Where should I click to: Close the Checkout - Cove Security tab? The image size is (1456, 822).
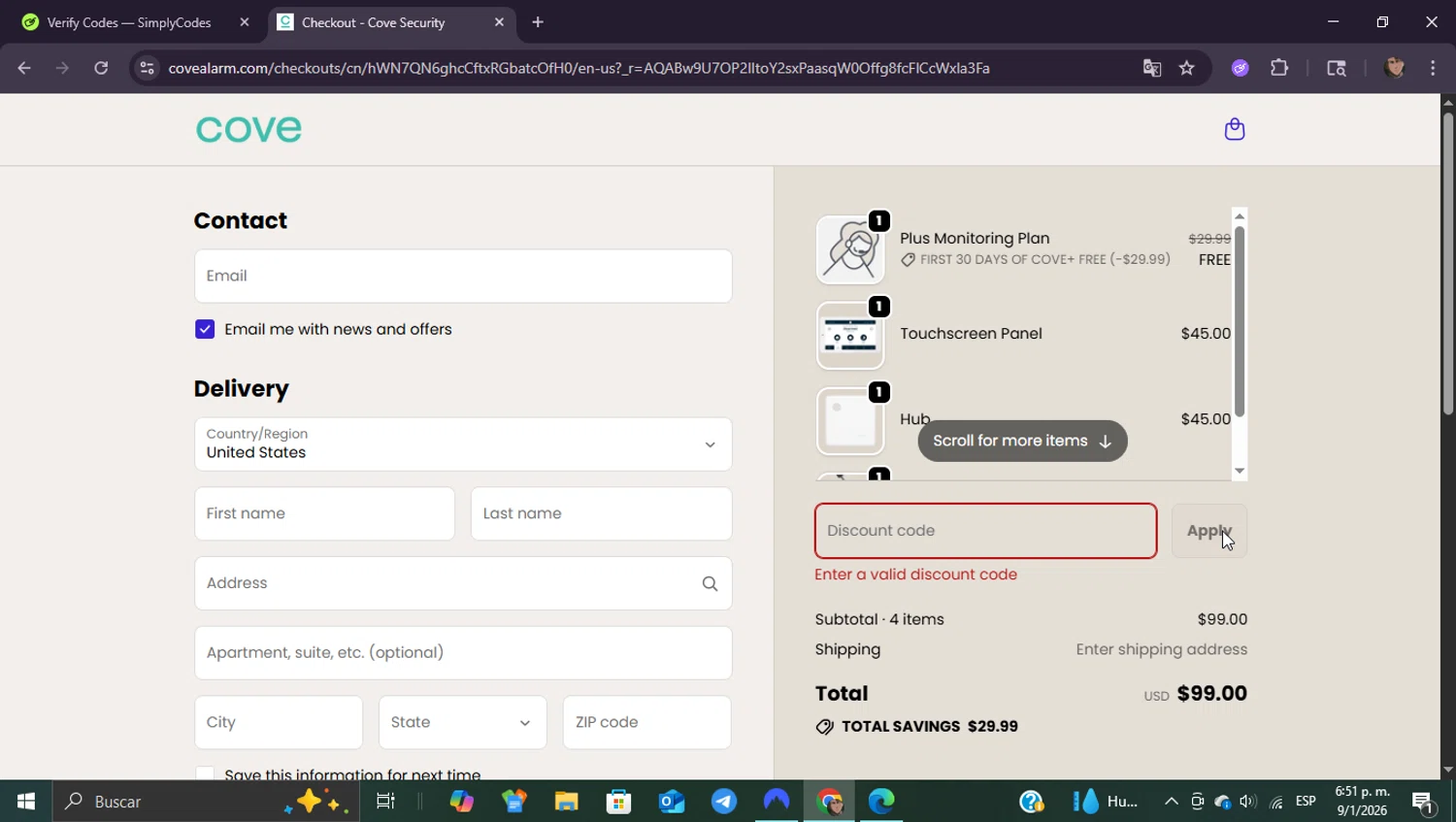click(499, 22)
